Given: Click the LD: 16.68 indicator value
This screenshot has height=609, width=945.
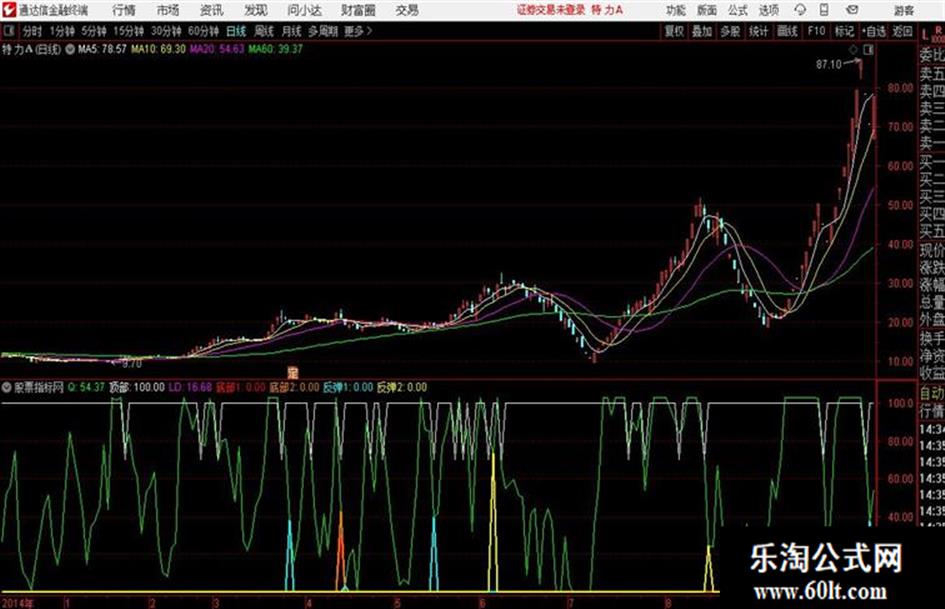Looking at the screenshot, I should pyautogui.click(x=190, y=387).
